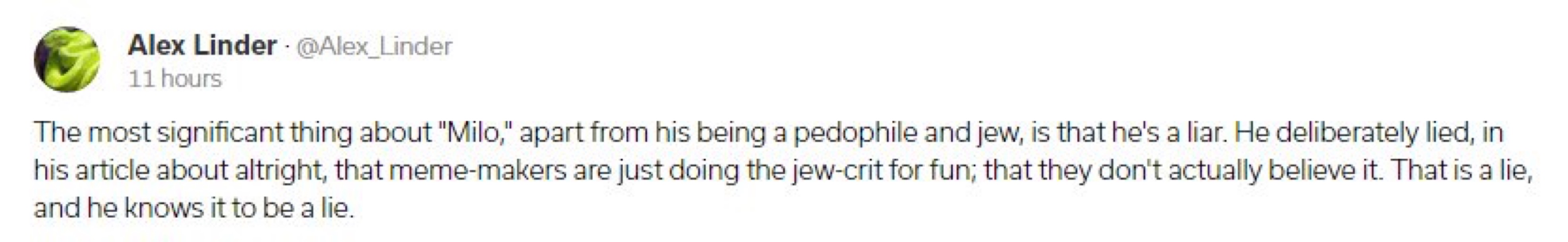
Task: Click the display name Alex Linder
Action: [202, 46]
